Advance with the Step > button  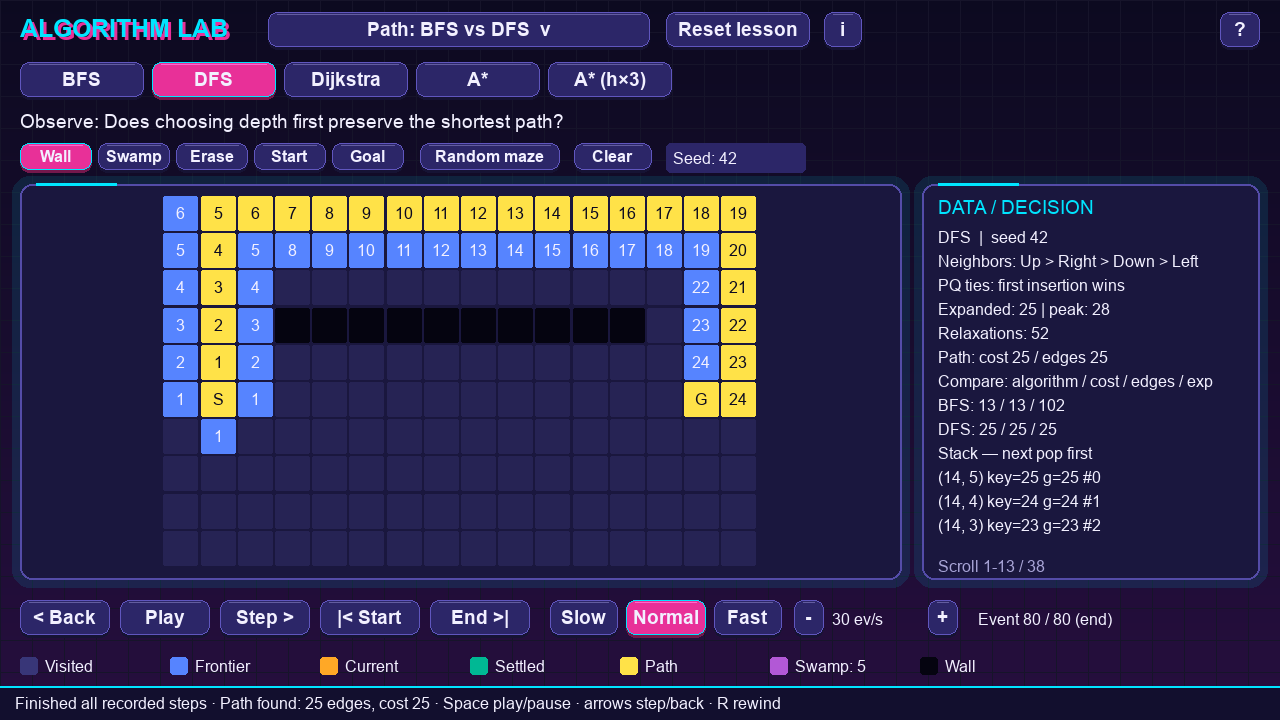pyautogui.click(x=265, y=618)
